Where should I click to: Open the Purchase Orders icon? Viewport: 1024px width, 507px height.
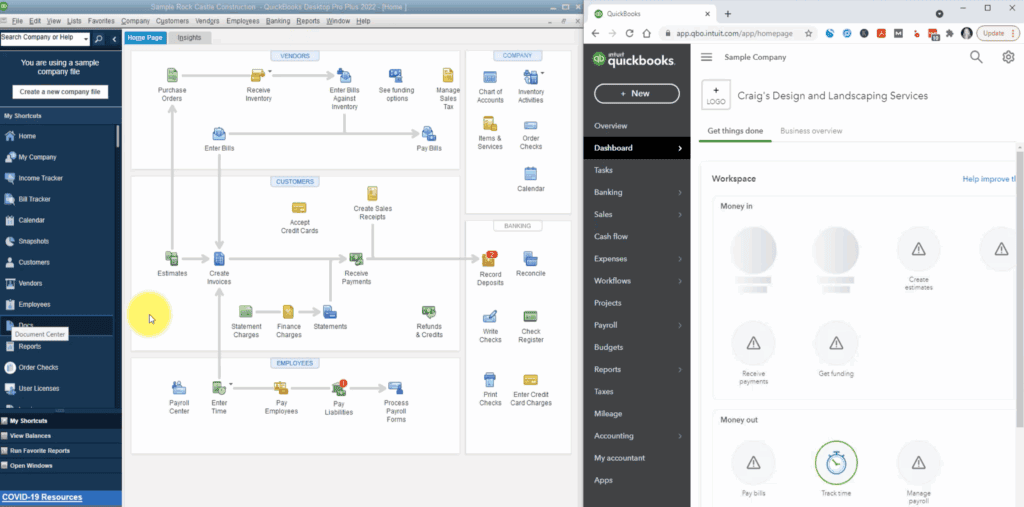point(172,76)
